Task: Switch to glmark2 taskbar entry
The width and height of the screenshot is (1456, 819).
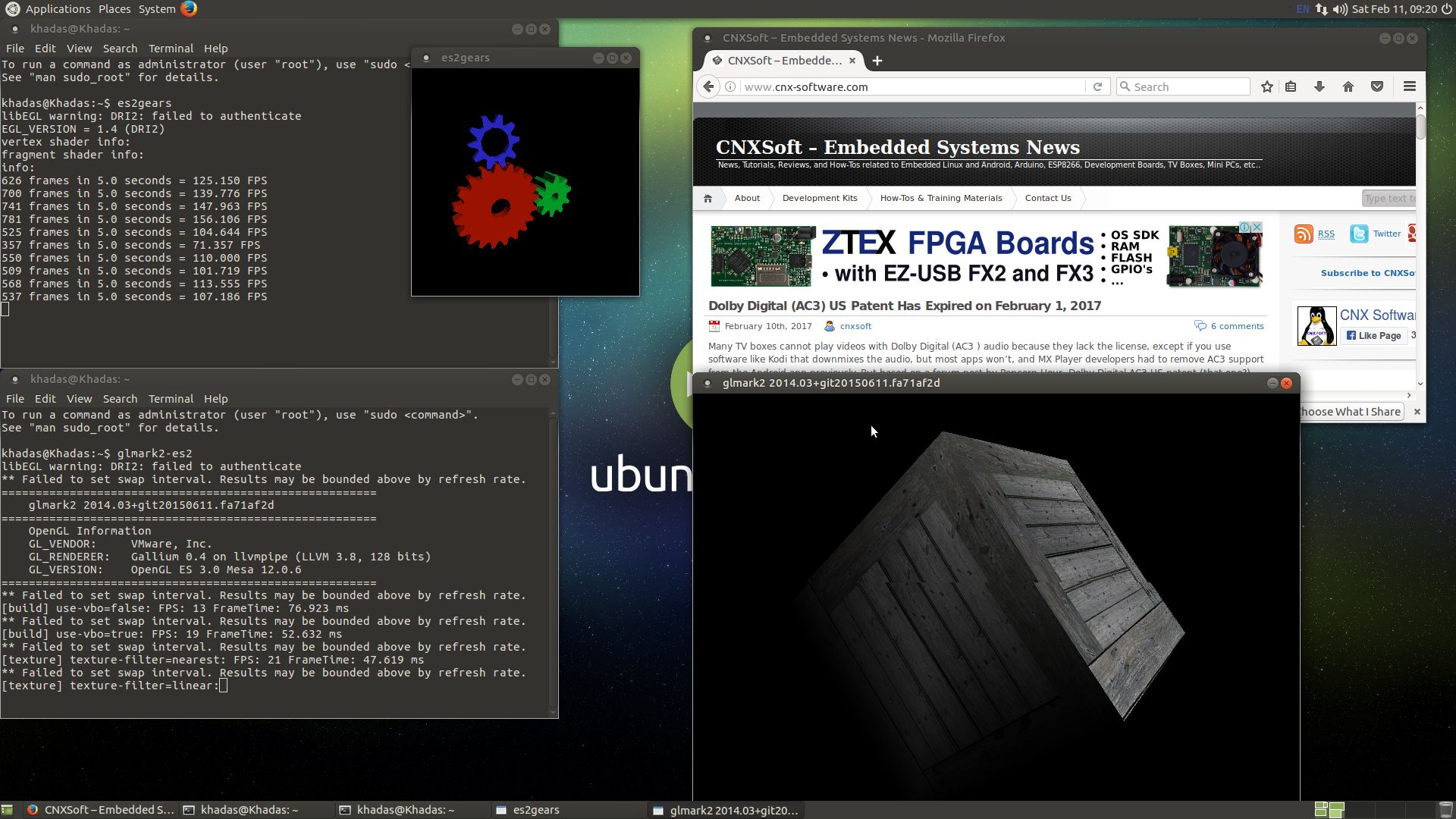Action: click(726, 810)
